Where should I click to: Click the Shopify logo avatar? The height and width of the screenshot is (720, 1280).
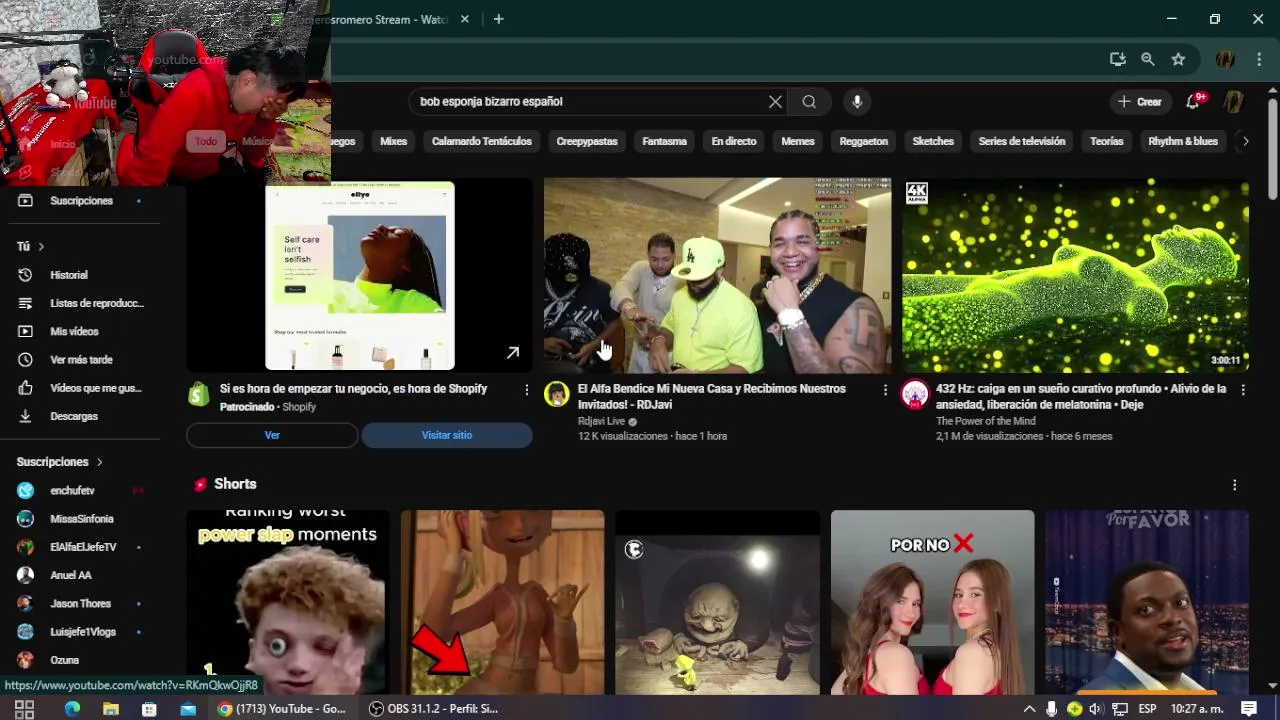(x=199, y=394)
